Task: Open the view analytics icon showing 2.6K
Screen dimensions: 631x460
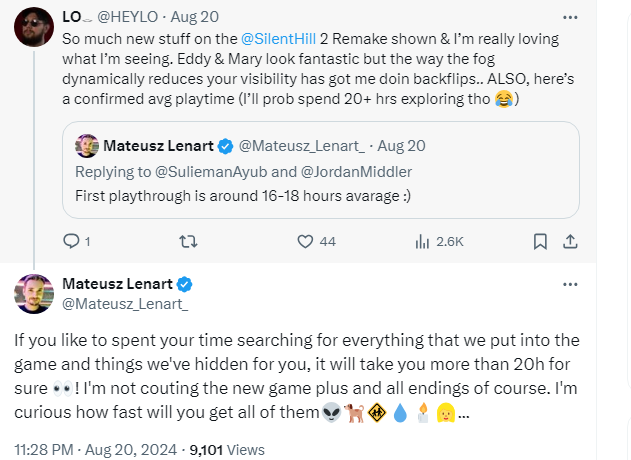Action: 422,241
